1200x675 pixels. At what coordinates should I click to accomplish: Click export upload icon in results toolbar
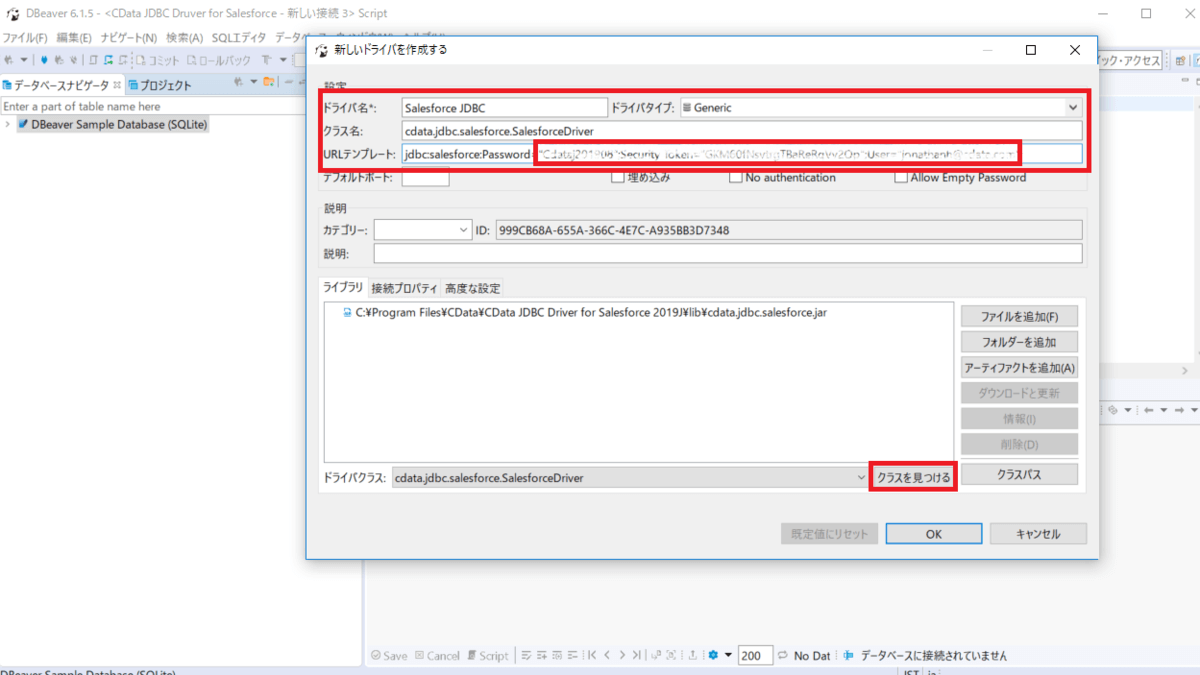pos(692,655)
